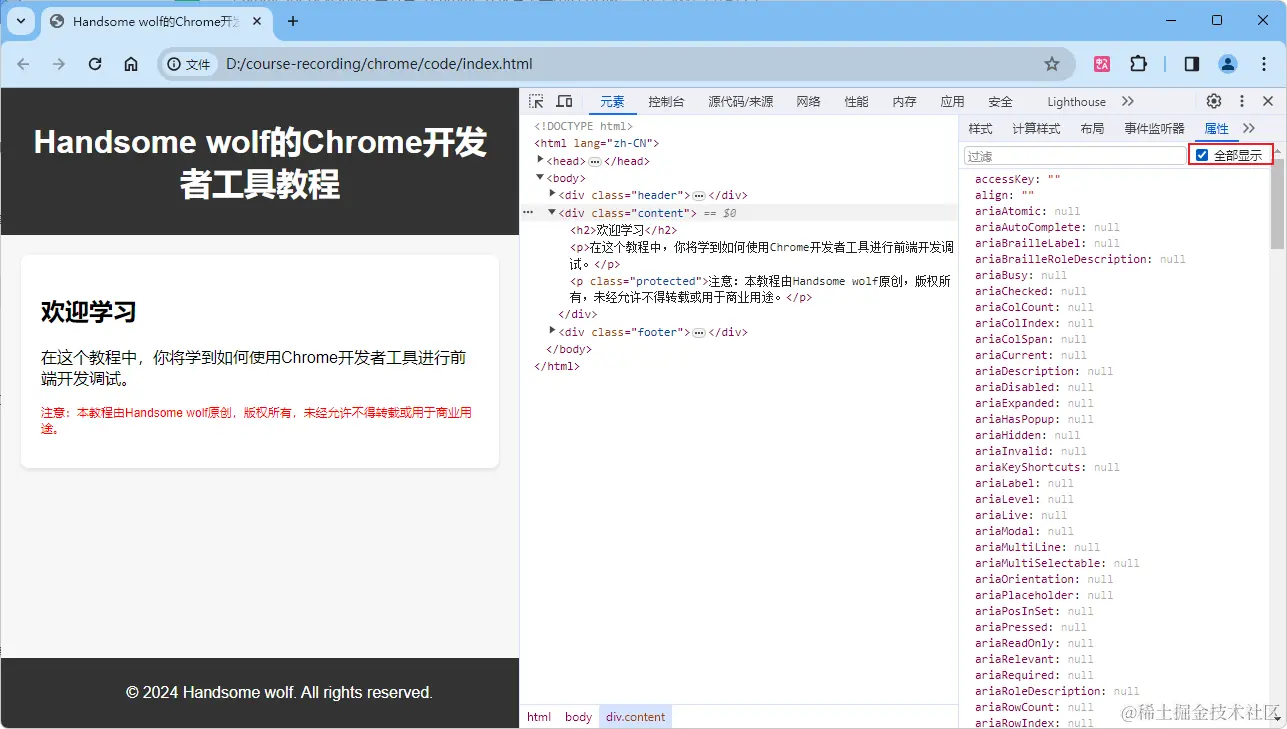Open the 事件监听器 sidebar tab

pos(1154,129)
